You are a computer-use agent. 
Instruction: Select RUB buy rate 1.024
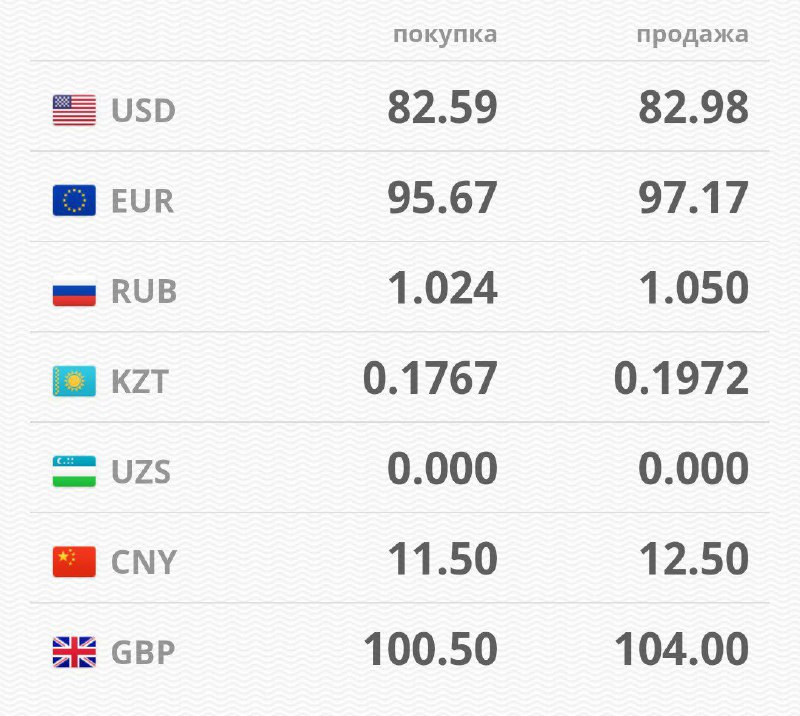442,289
